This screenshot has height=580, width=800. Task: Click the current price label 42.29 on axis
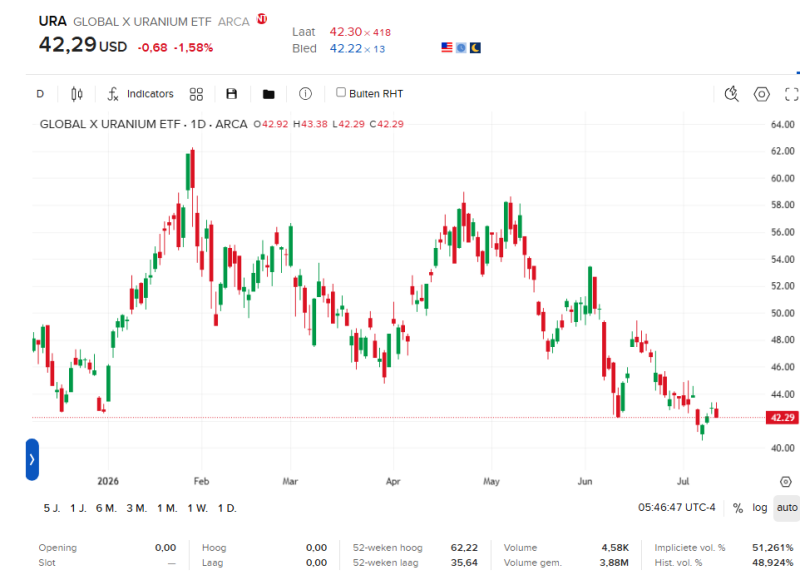pos(782,418)
